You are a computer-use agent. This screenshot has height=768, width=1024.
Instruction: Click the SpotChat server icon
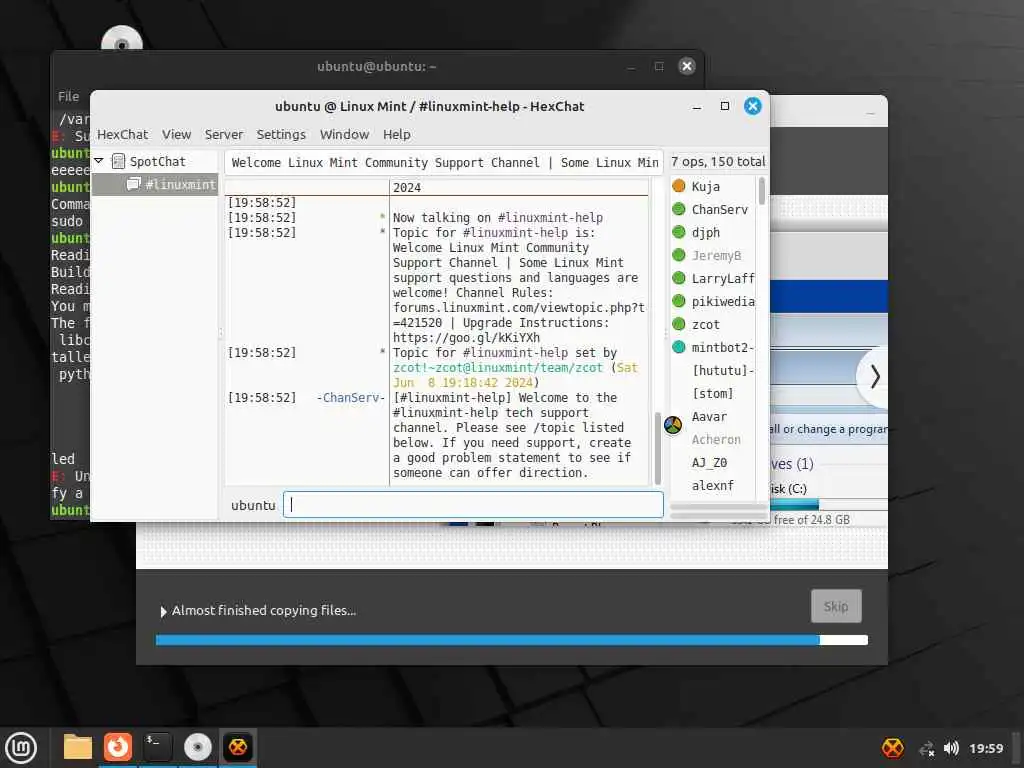(118, 161)
